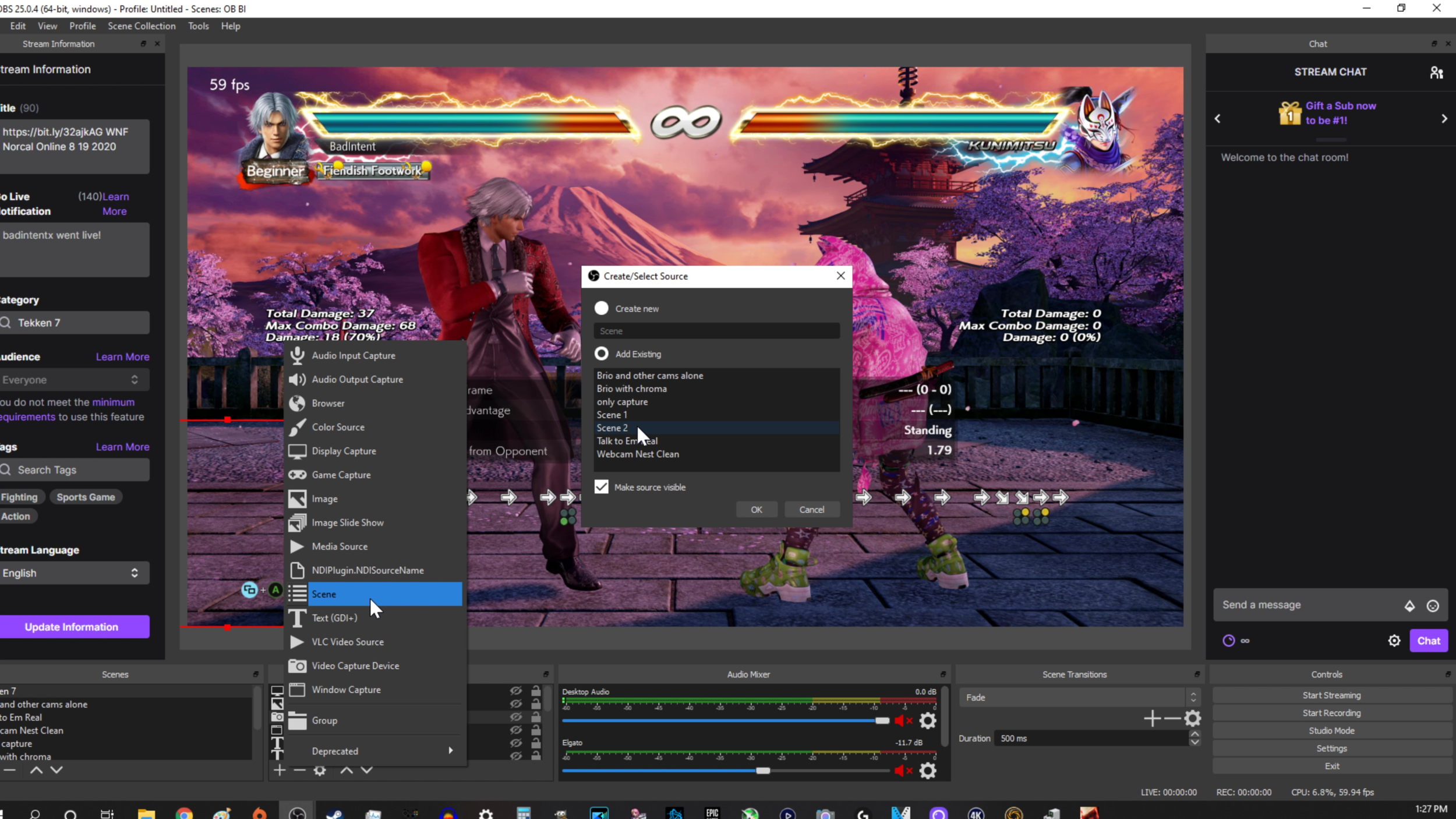Select the Add Existing radio button

pos(601,354)
